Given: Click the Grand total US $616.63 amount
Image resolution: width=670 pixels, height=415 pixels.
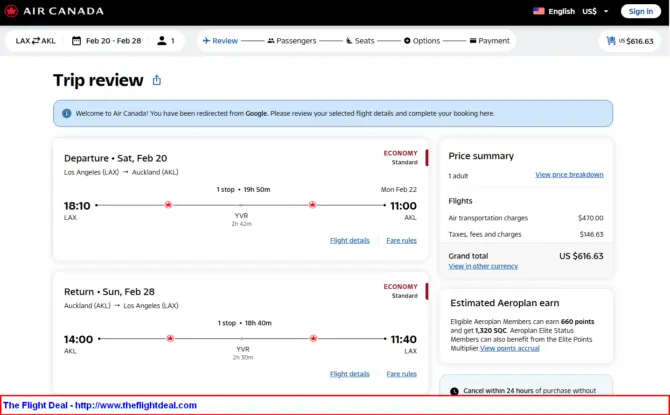Looking at the screenshot, I should tap(581, 256).
